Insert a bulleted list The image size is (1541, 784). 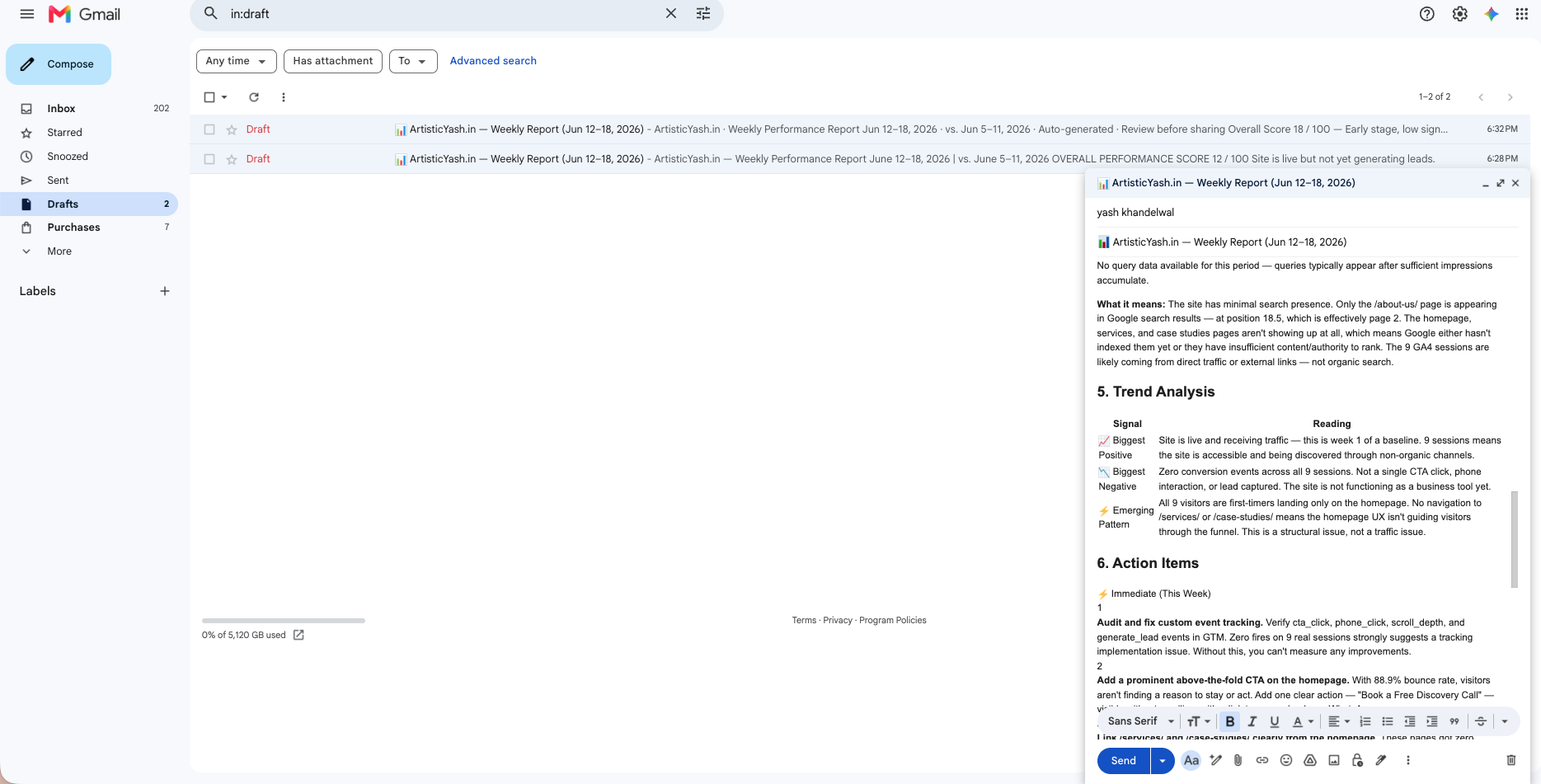pos(1388,721)
